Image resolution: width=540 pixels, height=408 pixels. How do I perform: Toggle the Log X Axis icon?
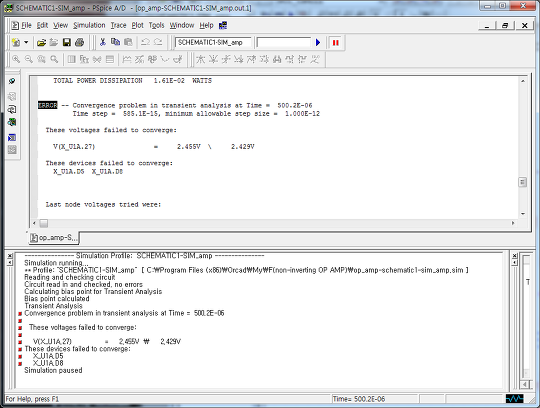click(x=72, y=60)
